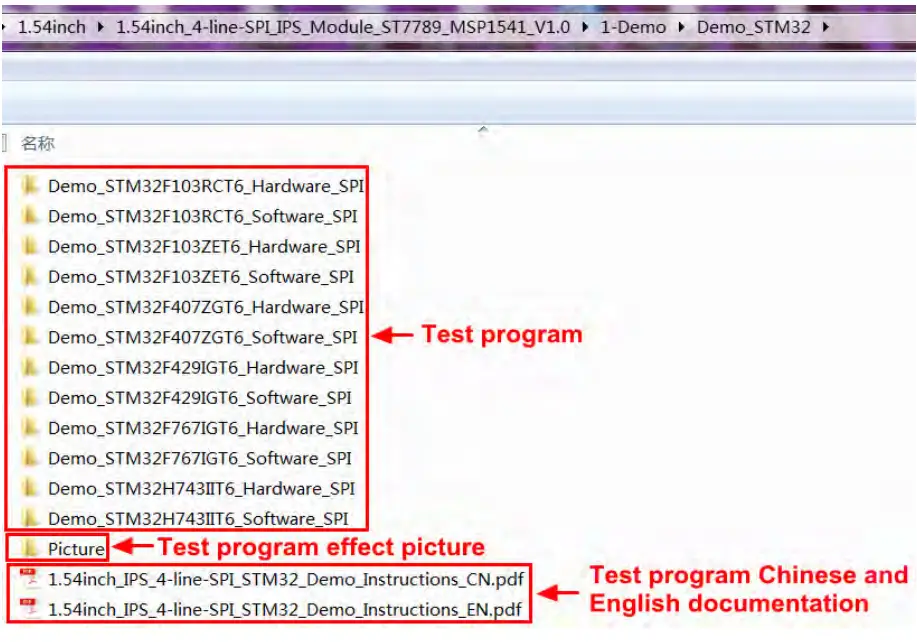Jump to 1-Demo breadcrumb segment
Viewport: 917px width, 642px height.
point(633,27)
